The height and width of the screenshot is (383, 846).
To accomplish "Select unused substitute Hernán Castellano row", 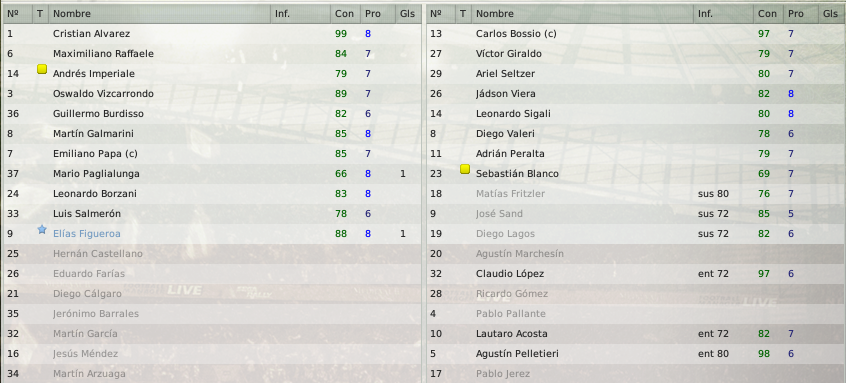I will [x=212, y=254].
